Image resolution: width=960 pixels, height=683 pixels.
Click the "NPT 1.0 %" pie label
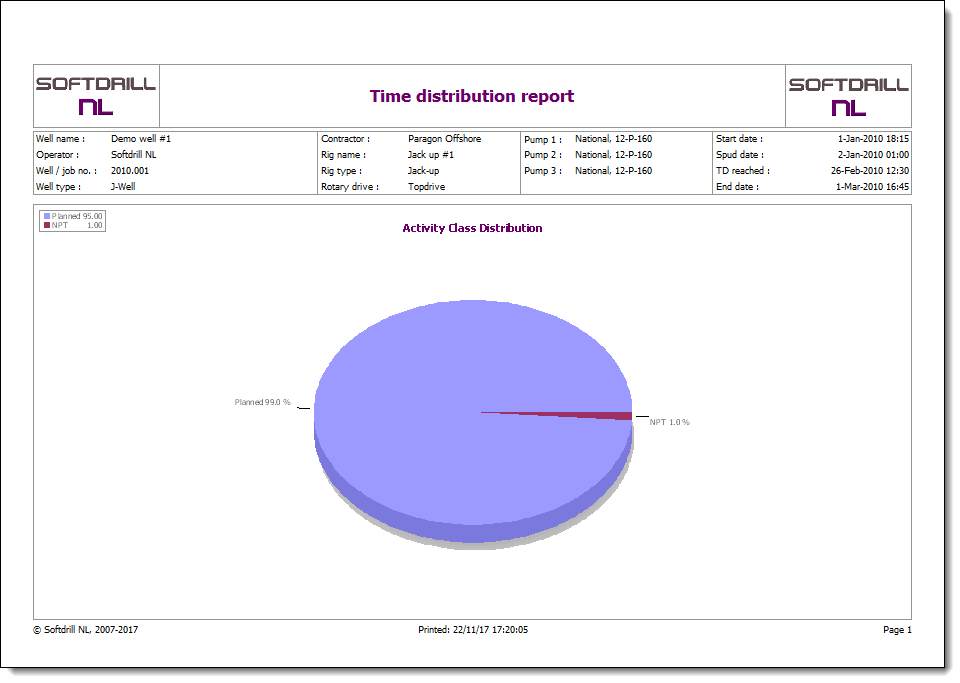click(669, 422)
